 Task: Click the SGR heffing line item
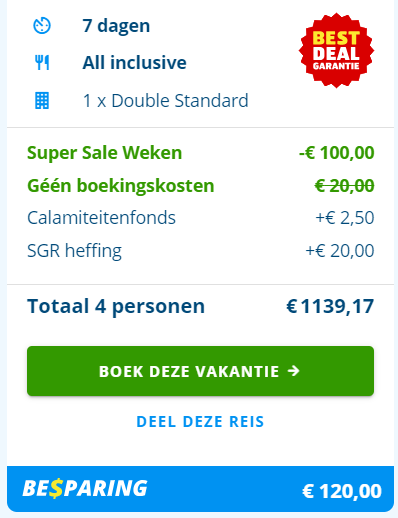pyautogui.click(x=200, y=251)
